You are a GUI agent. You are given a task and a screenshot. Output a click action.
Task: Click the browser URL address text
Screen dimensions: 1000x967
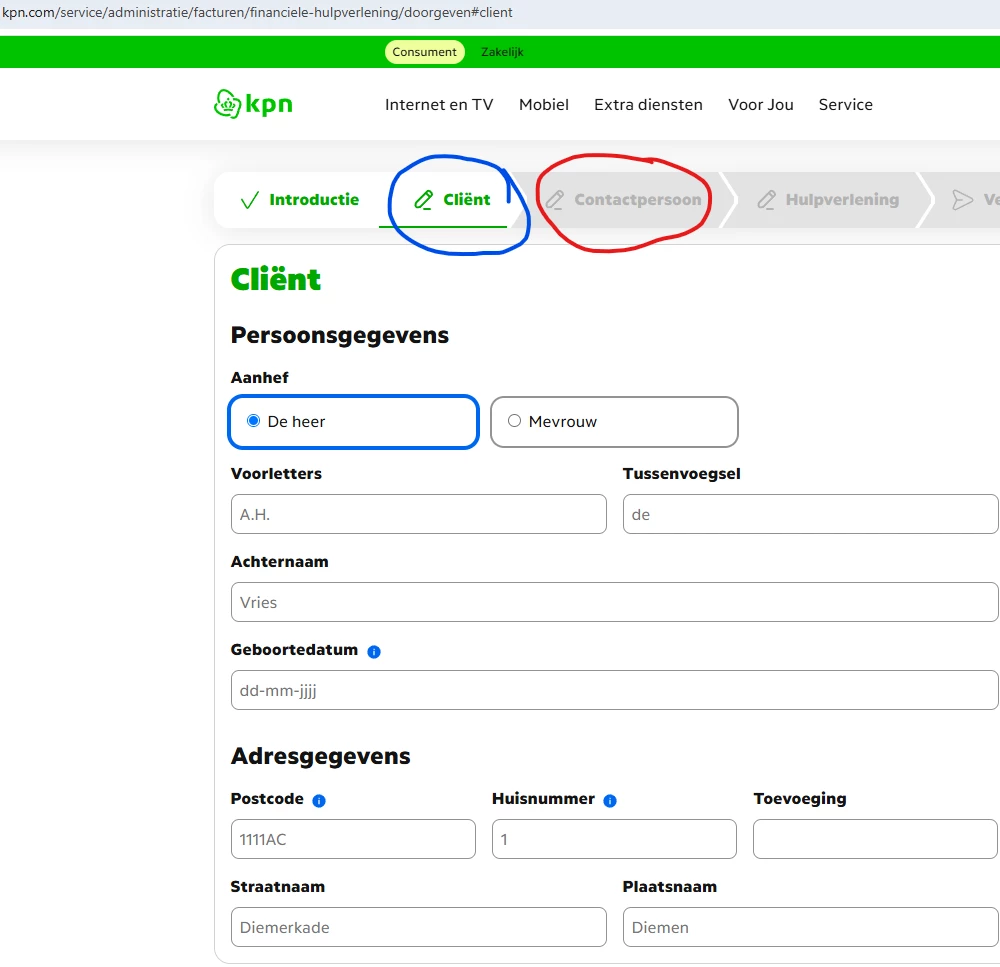pos(257,13)
